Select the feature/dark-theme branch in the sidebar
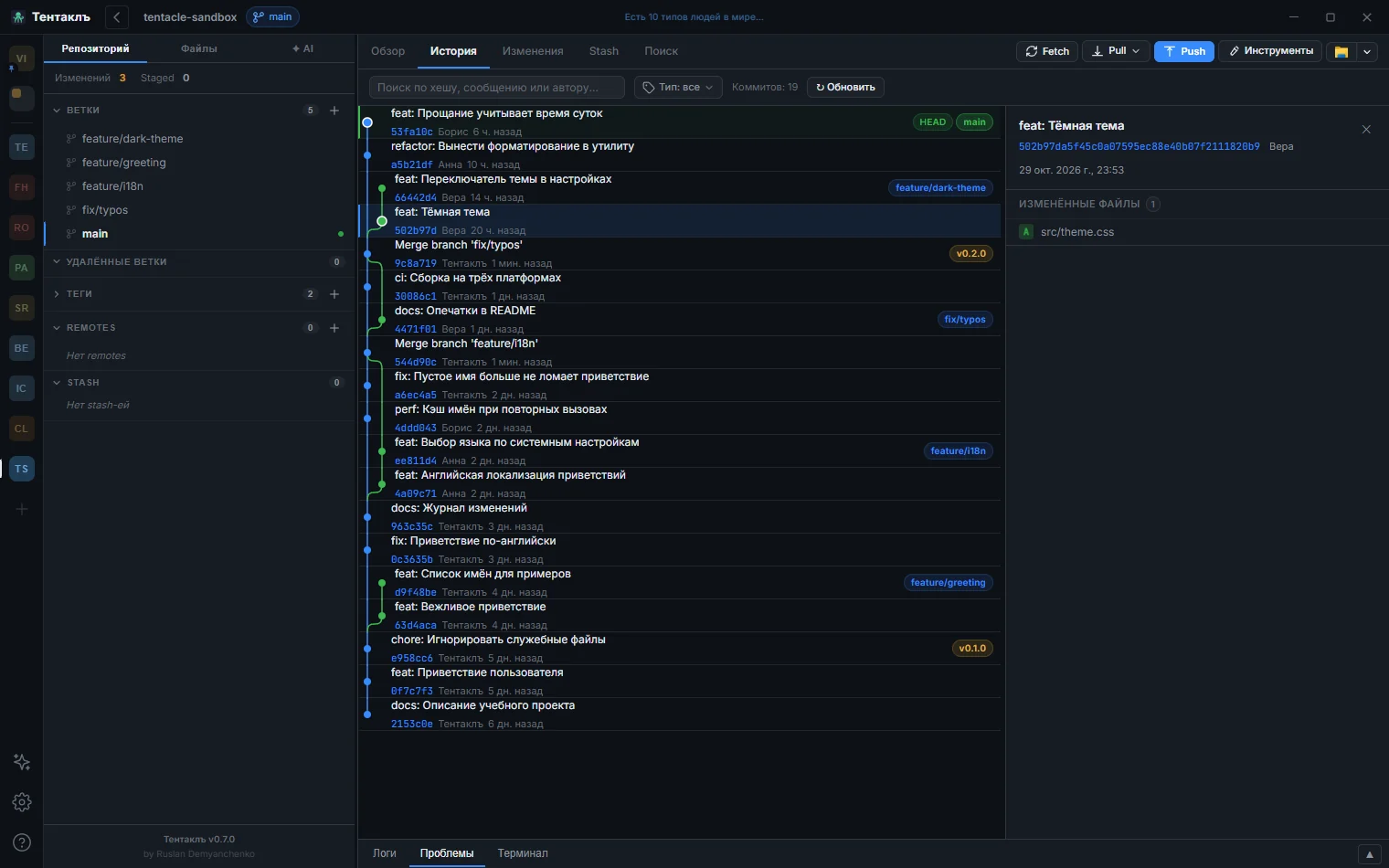This screenshot has width=1389, height=868. click(199, 139)
